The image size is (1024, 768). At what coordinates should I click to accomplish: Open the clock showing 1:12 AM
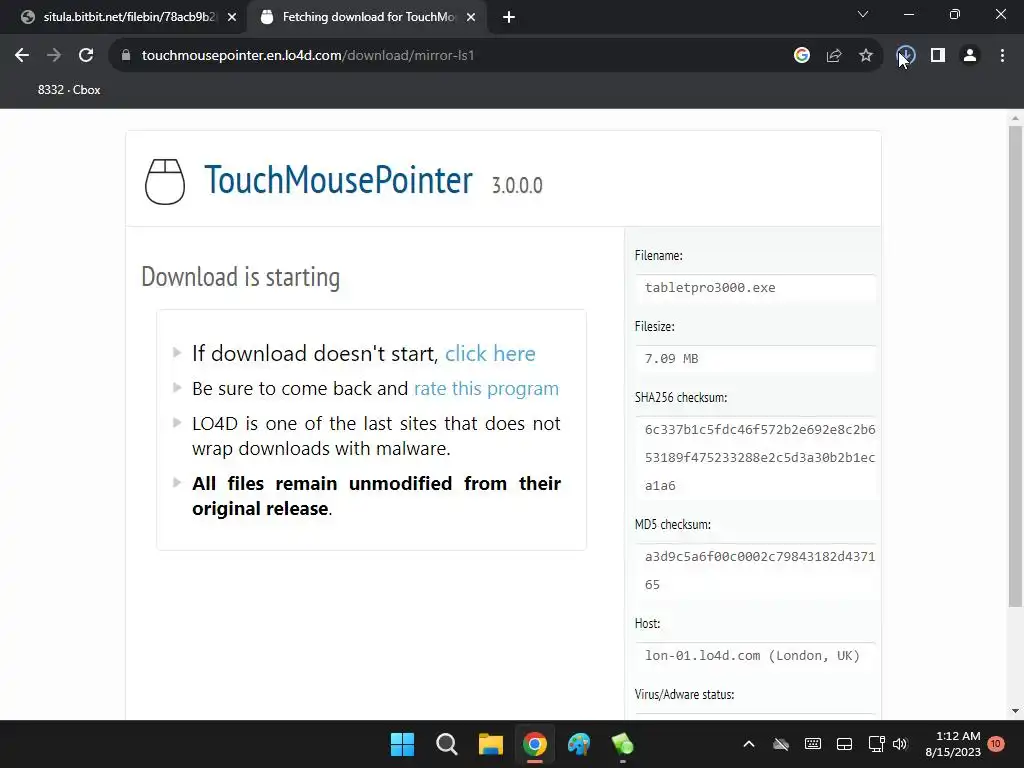tap(953, 744)
